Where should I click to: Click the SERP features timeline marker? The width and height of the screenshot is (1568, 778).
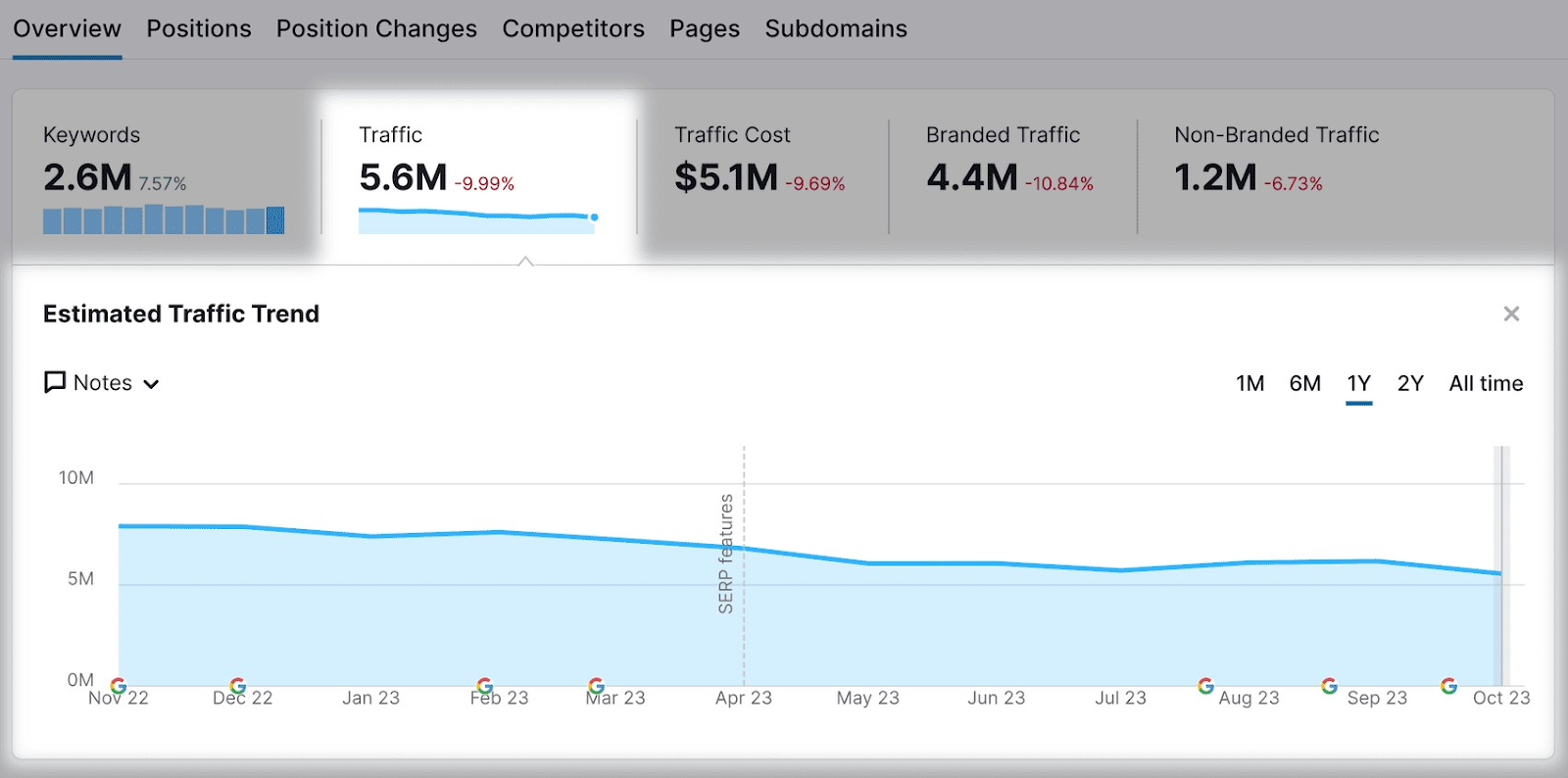pyautogui.click(x=726, y=554)
